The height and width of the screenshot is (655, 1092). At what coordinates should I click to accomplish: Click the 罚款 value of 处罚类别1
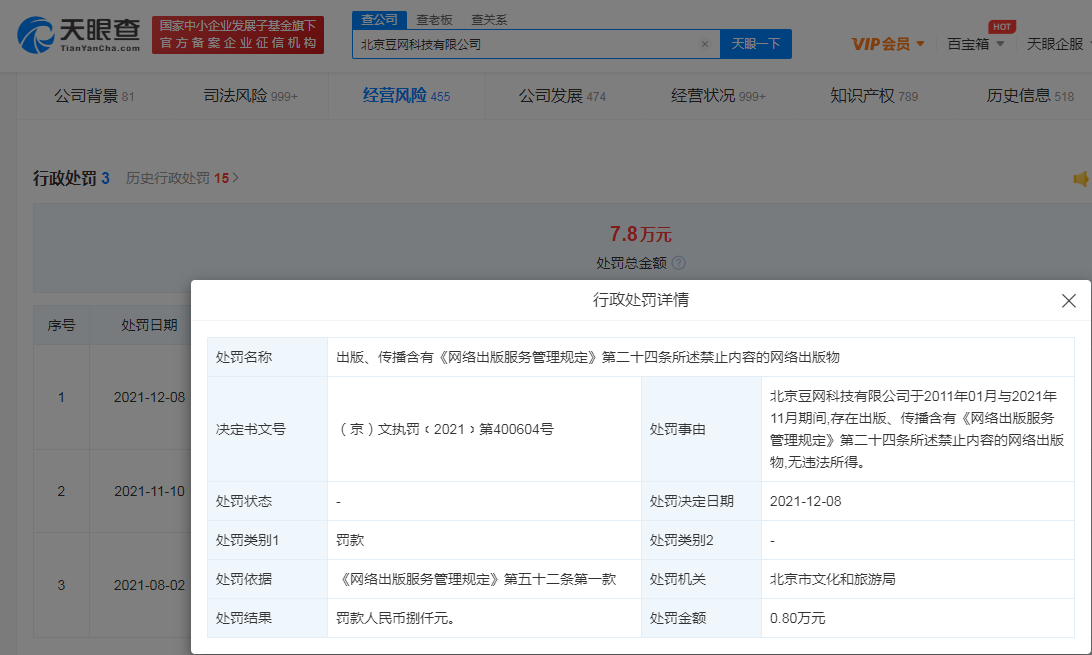point(350,540)
